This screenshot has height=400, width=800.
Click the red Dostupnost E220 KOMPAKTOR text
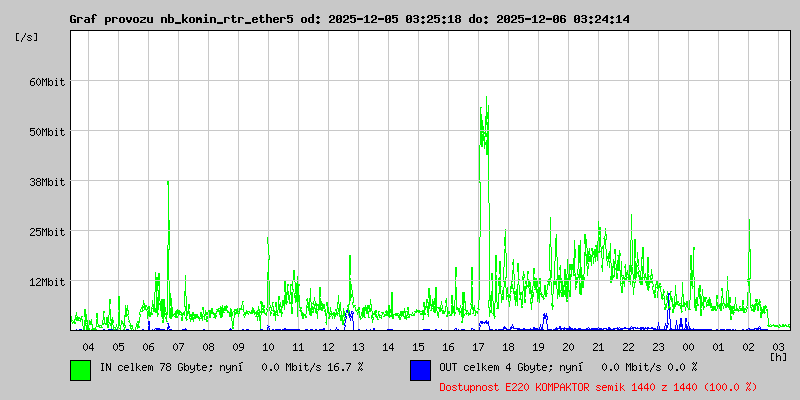[598, 387]
